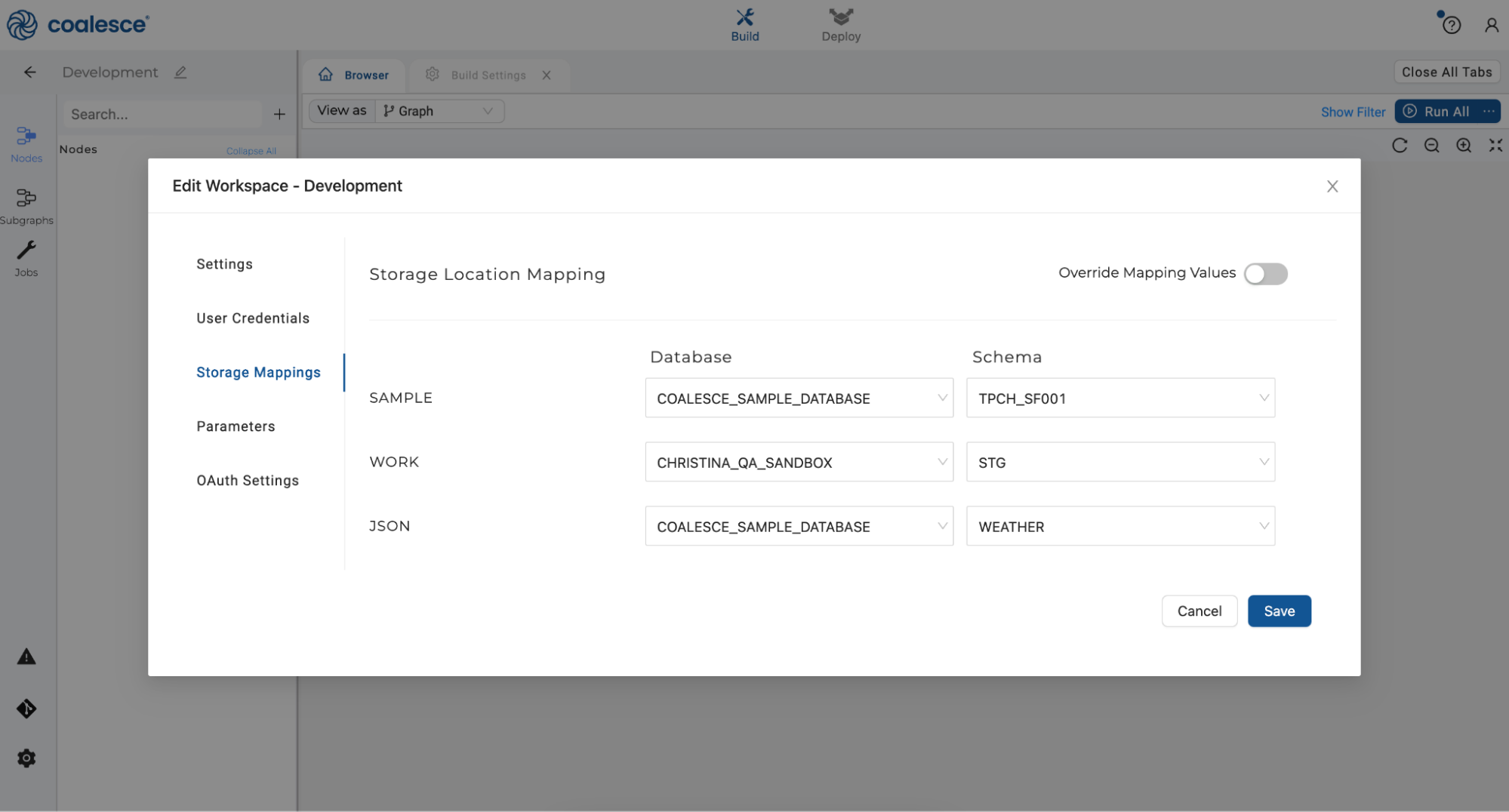The image size is (1509, 812).
Task: Open the SAMPLE database dropdown
Action: pos(799,398)
